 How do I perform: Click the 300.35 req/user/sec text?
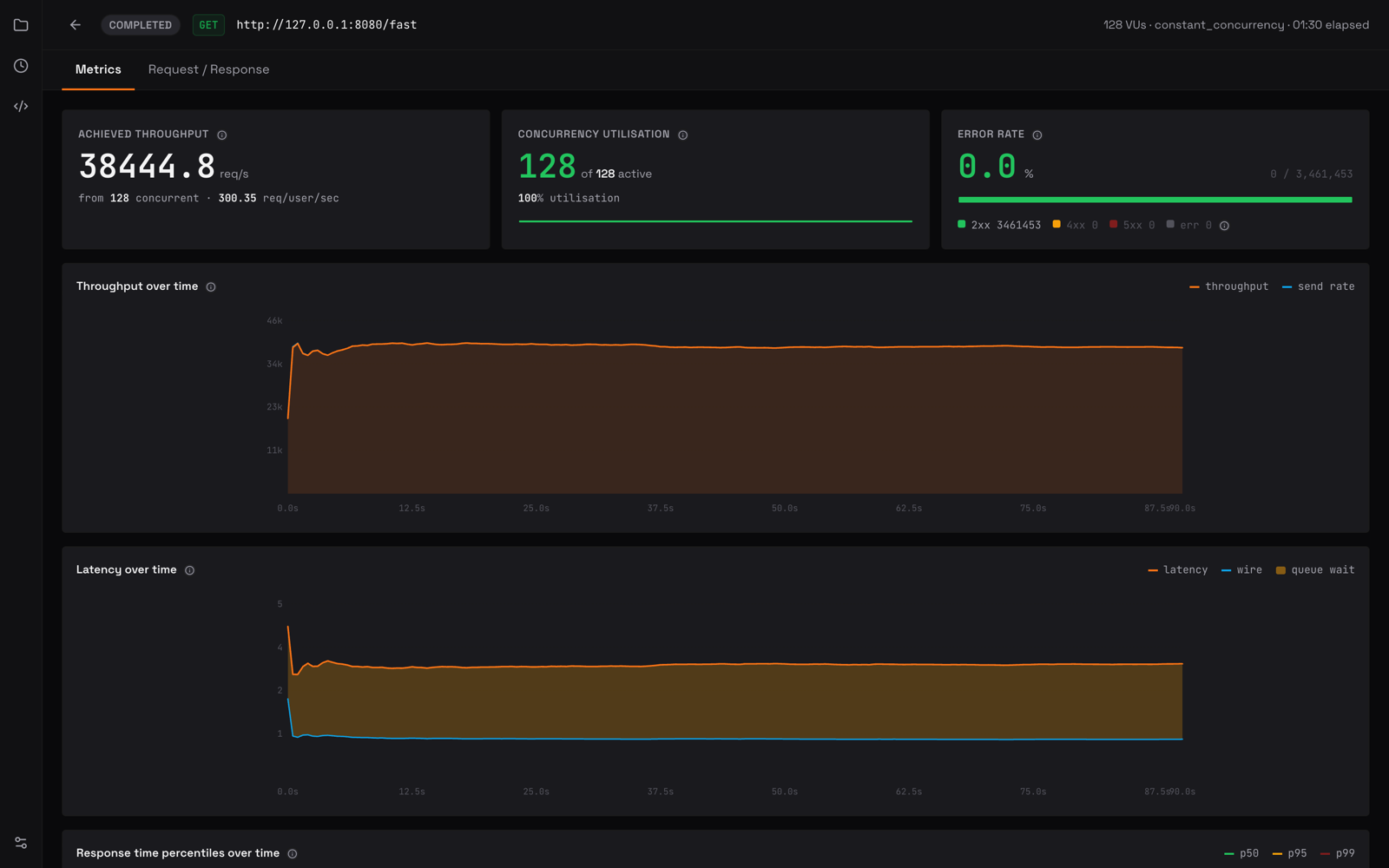279,198
